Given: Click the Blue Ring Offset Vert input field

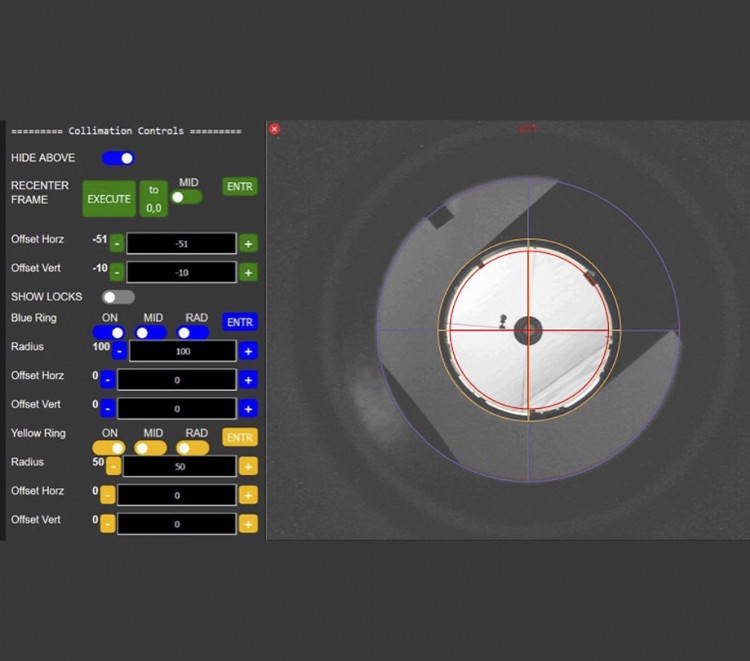Looking at the screenshot, I should pos(177,408).
